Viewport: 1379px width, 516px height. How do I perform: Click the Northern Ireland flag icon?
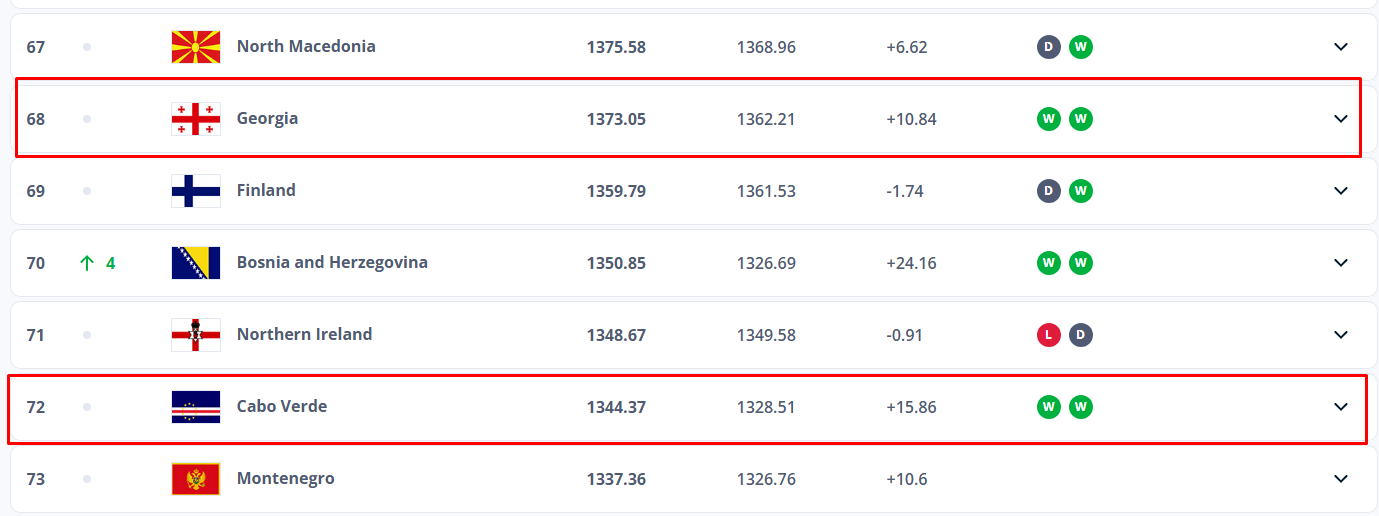point(196,335)
